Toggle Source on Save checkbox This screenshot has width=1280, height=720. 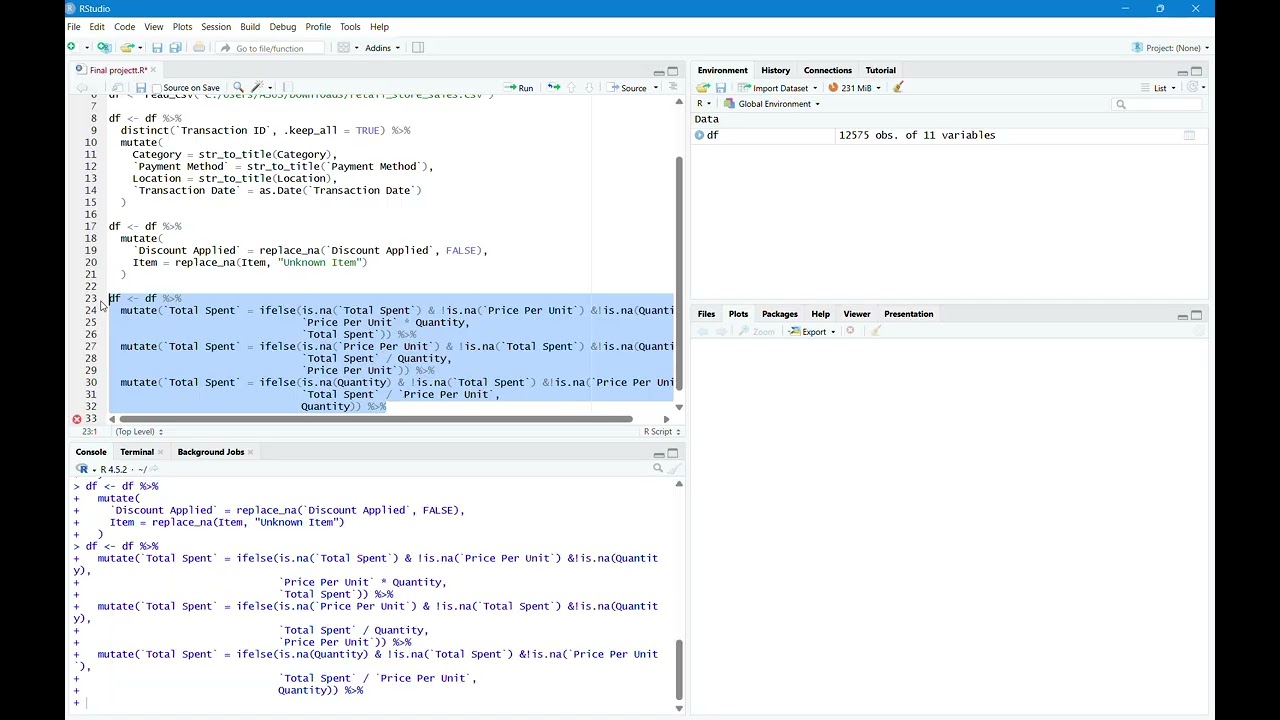[156, 88]
